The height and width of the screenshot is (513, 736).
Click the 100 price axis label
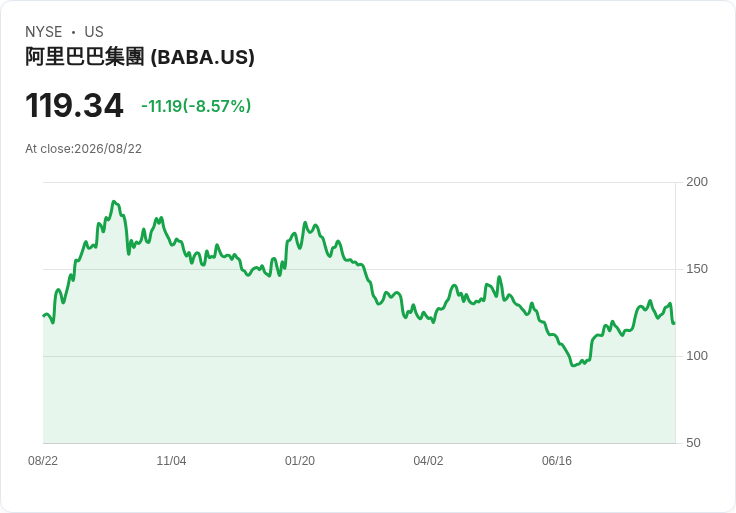click(x=697, y=356)
